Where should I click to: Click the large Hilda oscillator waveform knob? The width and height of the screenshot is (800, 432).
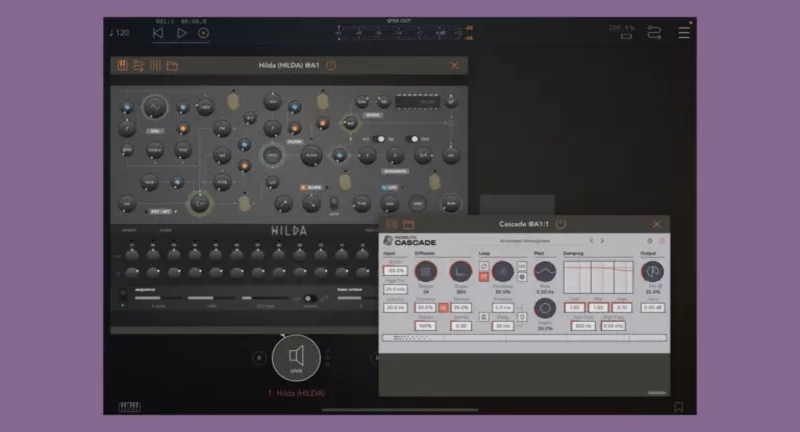click(155, 108)
